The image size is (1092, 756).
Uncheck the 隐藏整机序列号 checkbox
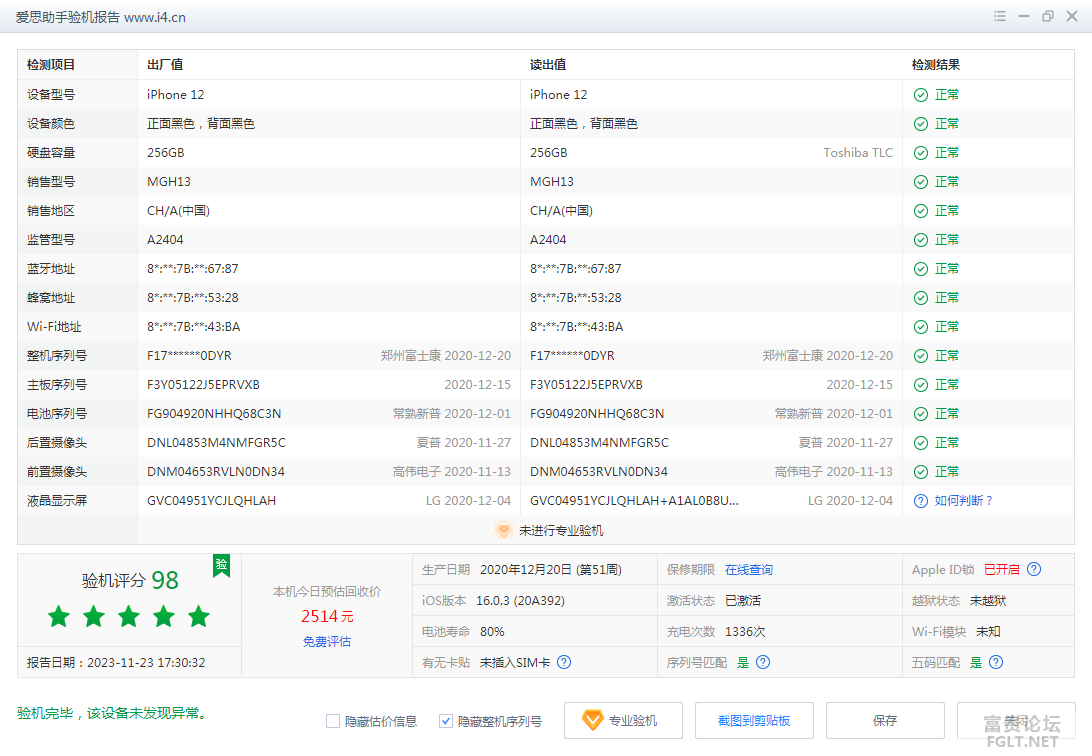[x=446, y=721]
